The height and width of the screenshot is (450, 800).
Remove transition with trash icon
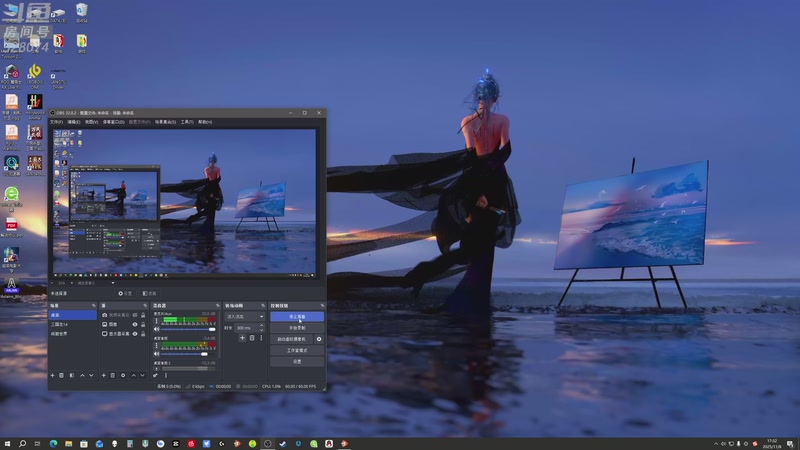point(252,338)
